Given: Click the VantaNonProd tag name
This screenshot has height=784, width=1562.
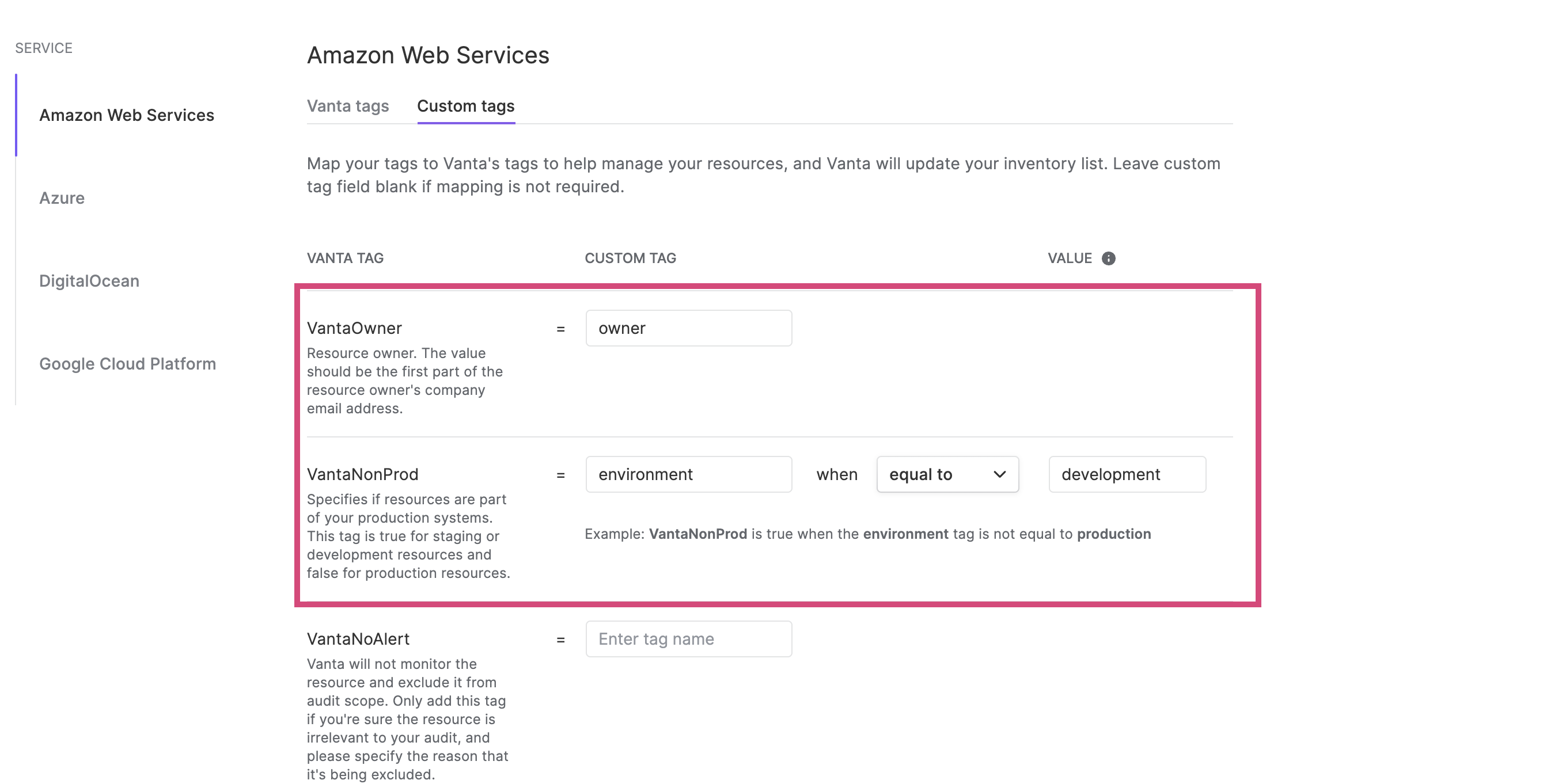Looking at the screenshot, I should click(x=363, y=474).
